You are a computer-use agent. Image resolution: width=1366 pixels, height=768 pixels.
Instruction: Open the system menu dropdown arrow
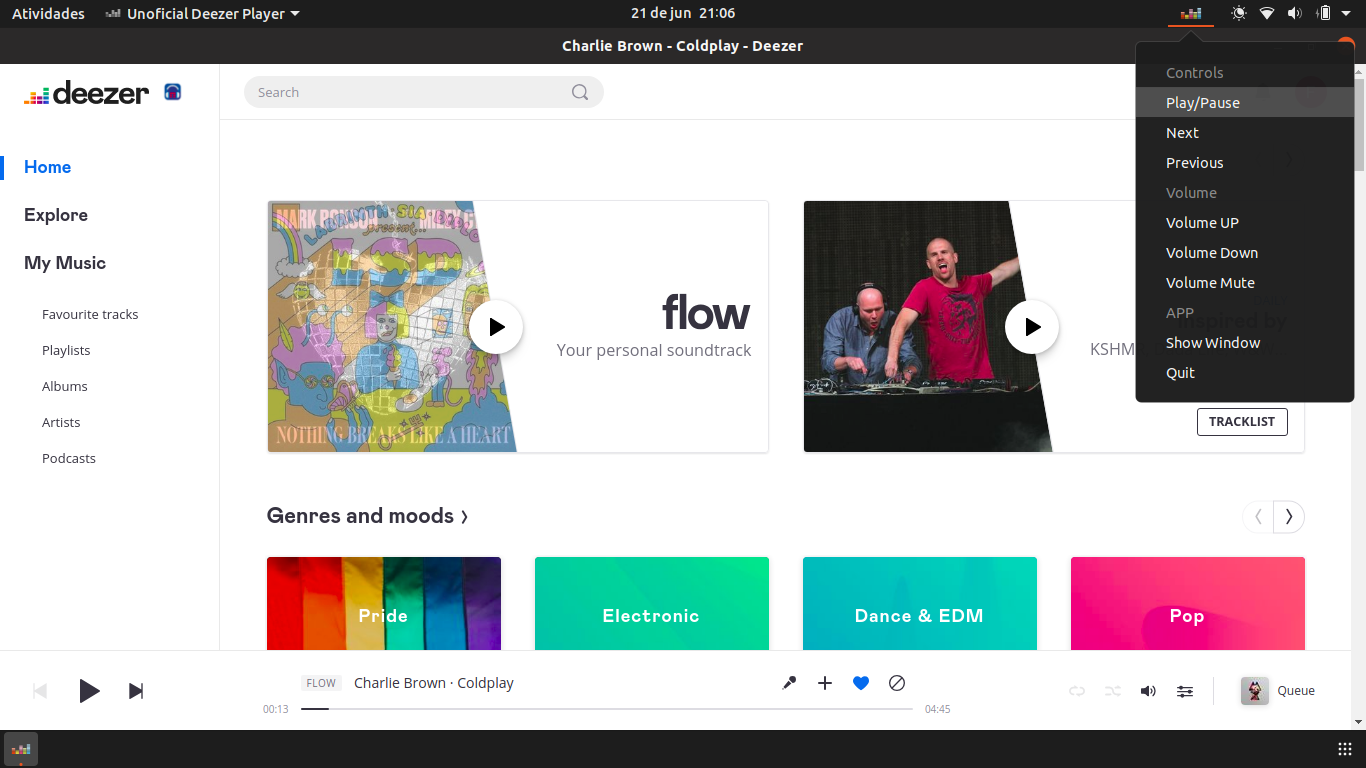1346,14
